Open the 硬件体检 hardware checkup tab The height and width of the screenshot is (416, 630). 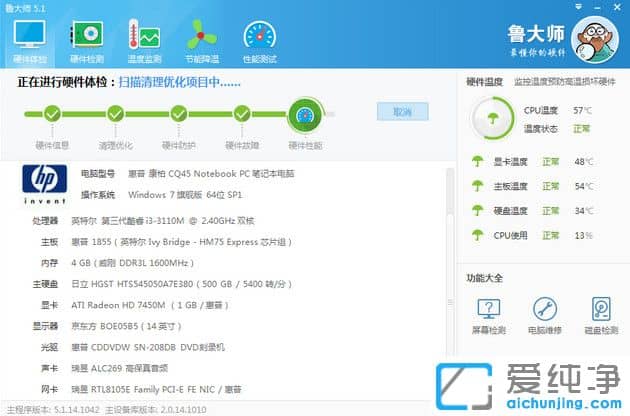pos(32,40)
